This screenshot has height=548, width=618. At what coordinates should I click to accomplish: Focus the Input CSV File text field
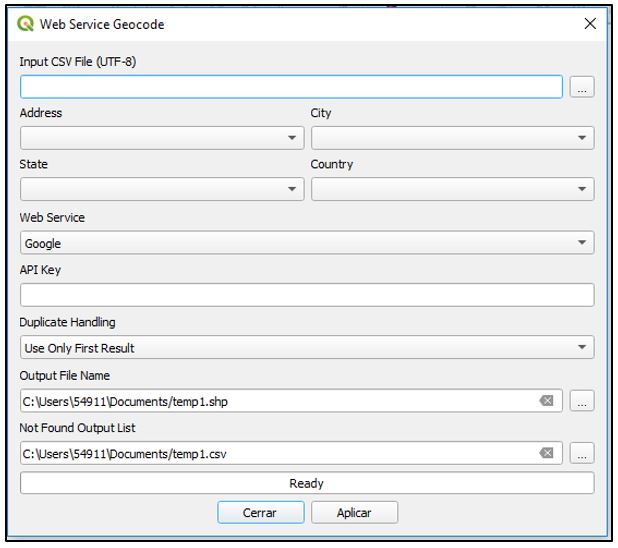[291, 87]
